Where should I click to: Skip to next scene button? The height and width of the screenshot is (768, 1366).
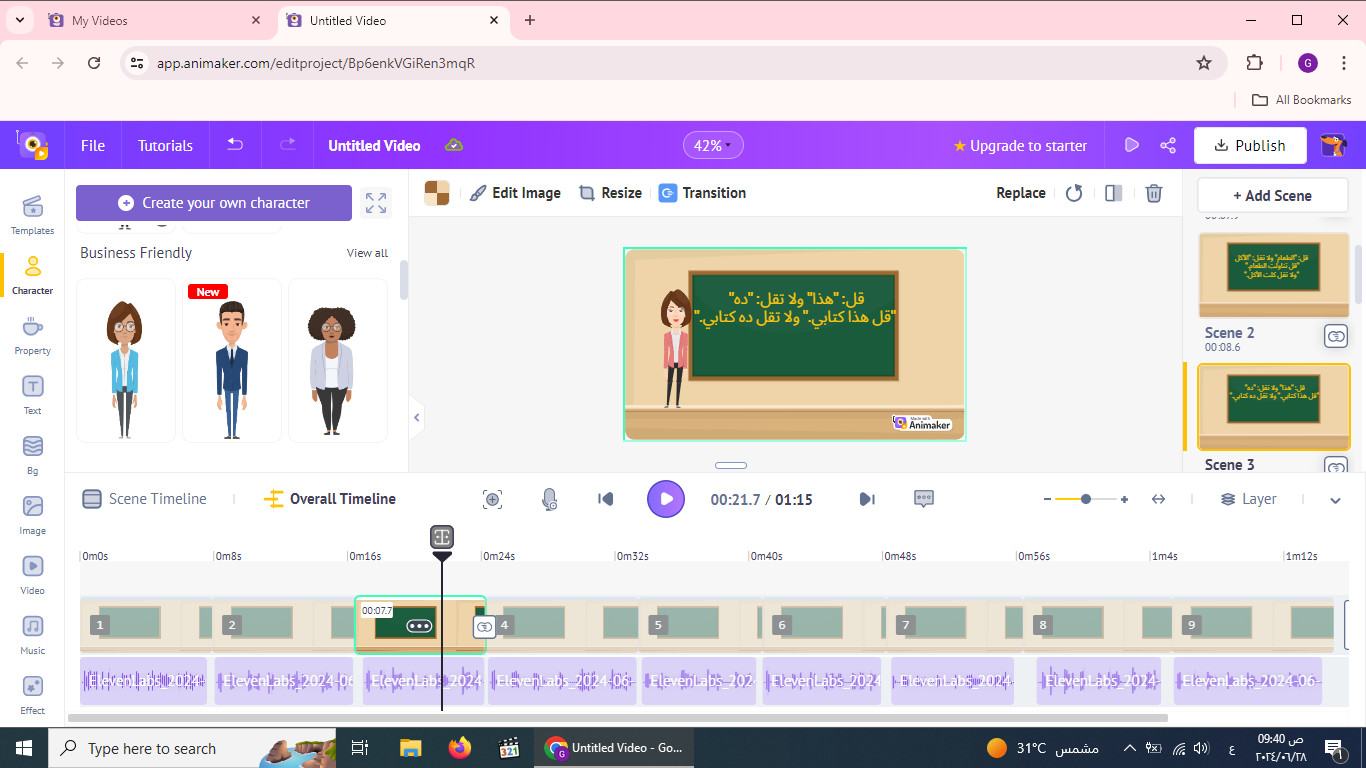(x=867, y=499)
